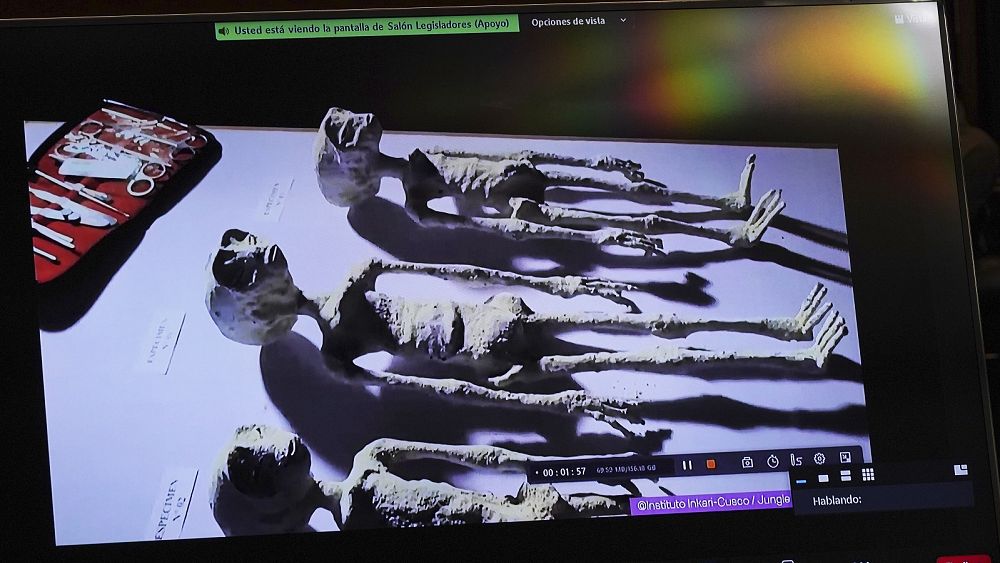Click the chevron next to Opciones de vista
The image size is (1000, 563).
pos(623,21)
